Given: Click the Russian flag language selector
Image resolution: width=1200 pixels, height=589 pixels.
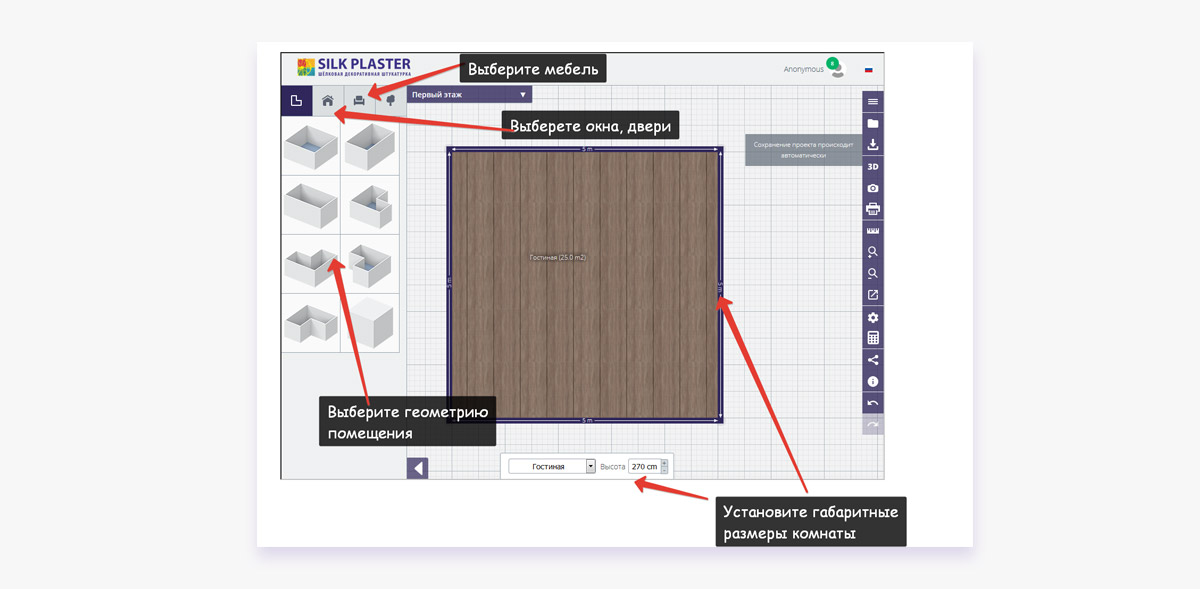Looking at the screenshot, I should (869, 70).
